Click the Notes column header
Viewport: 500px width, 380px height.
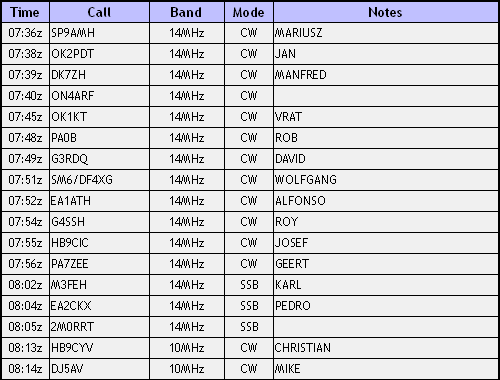pos(386,12)
